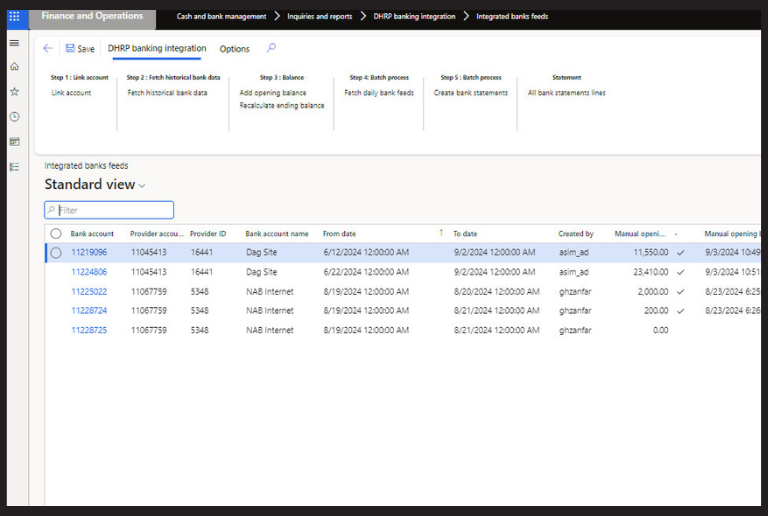Click Fetch daily bank feeds action

tap(379, 93)
